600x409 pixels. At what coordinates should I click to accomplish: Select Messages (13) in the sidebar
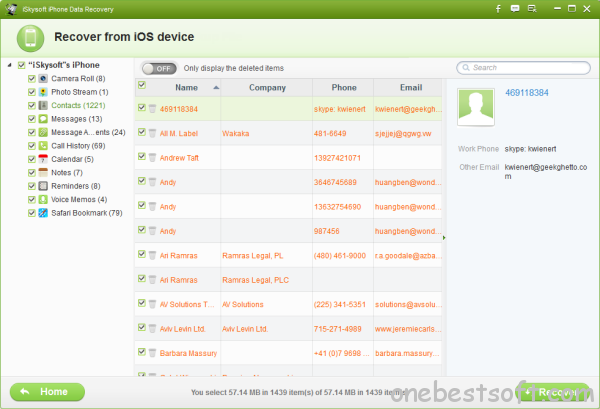point(77,119)
